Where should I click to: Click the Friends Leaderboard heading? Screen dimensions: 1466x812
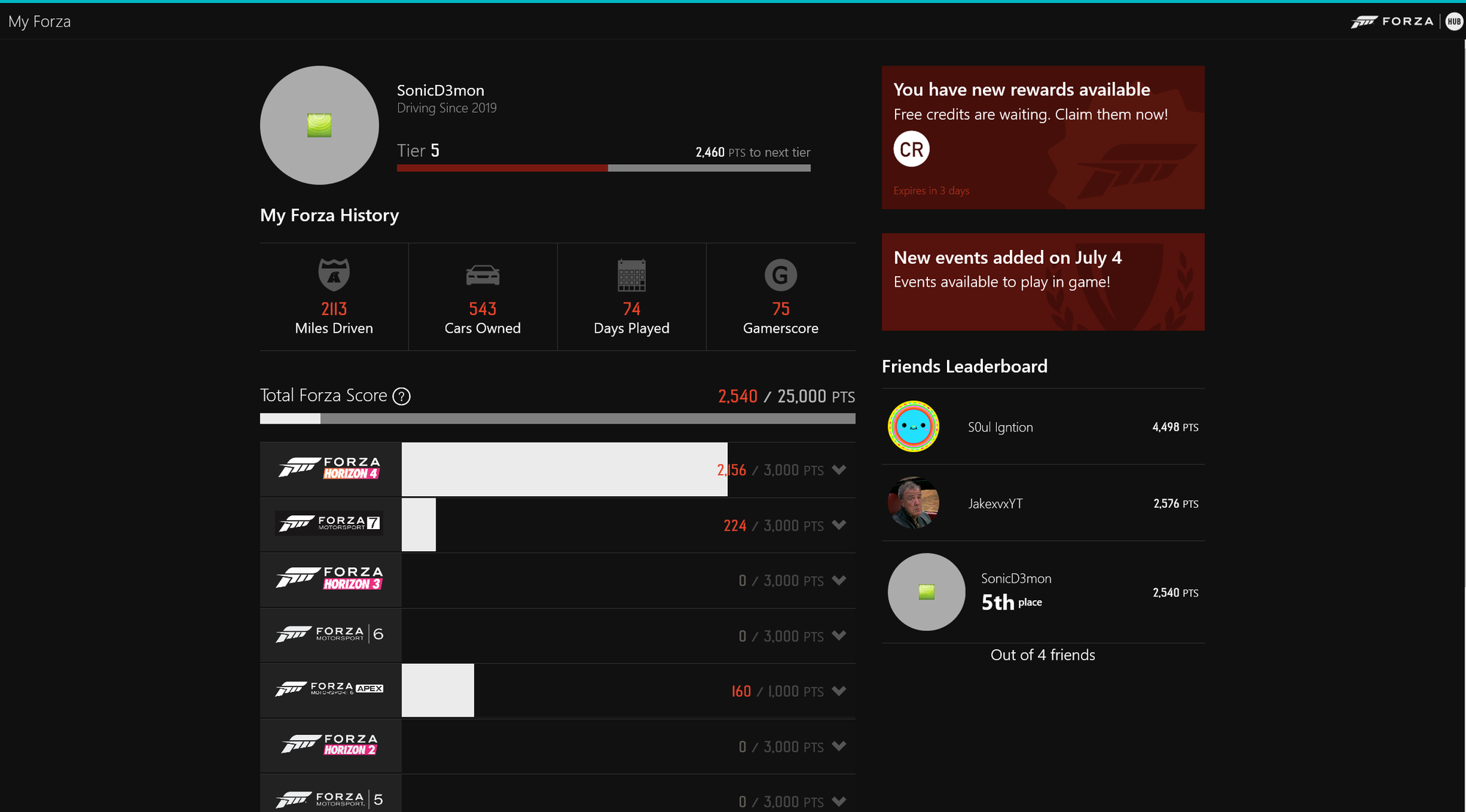965,366
